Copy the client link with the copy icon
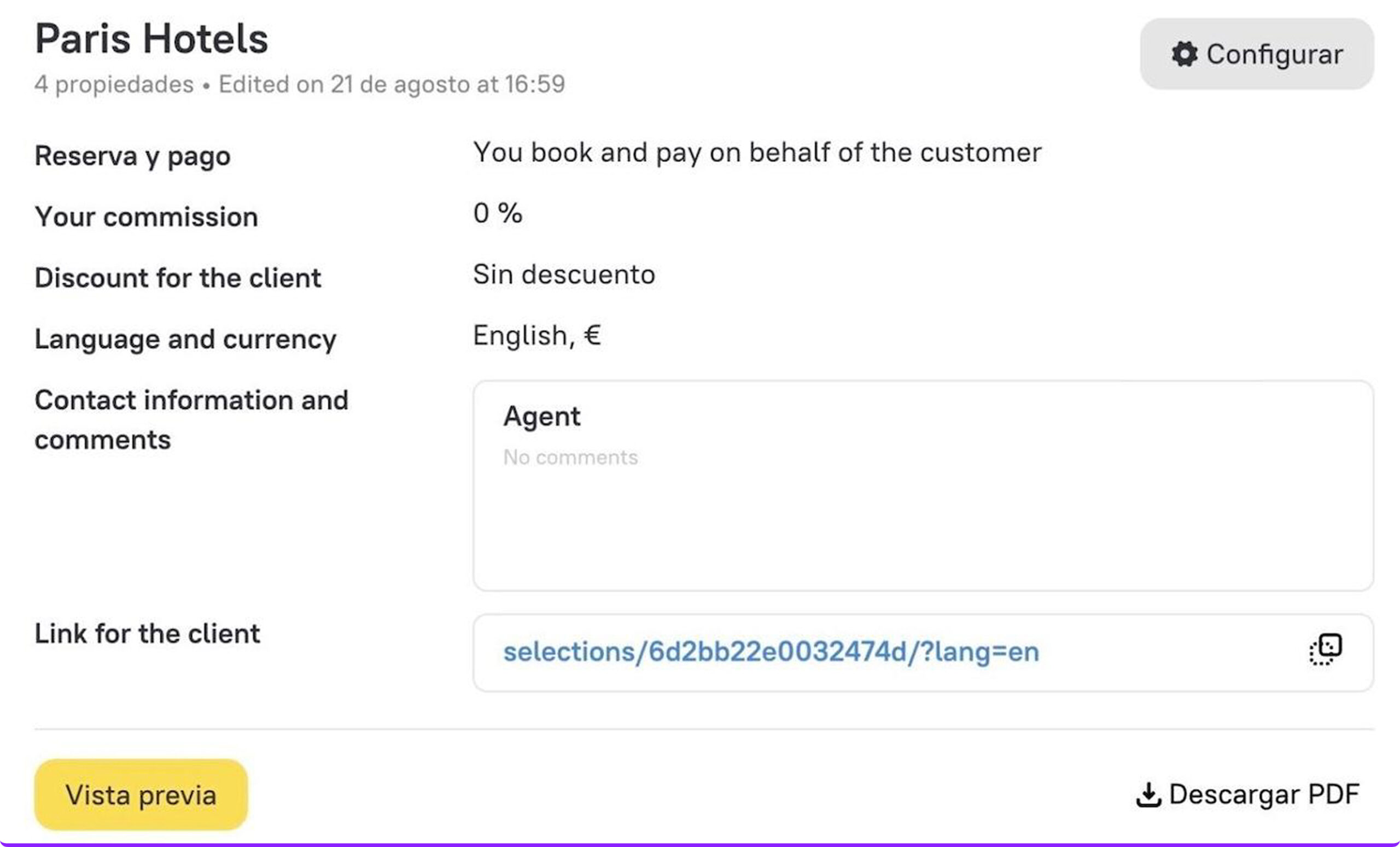Screen dimensions: 1400x847 tap(1326, 649)
